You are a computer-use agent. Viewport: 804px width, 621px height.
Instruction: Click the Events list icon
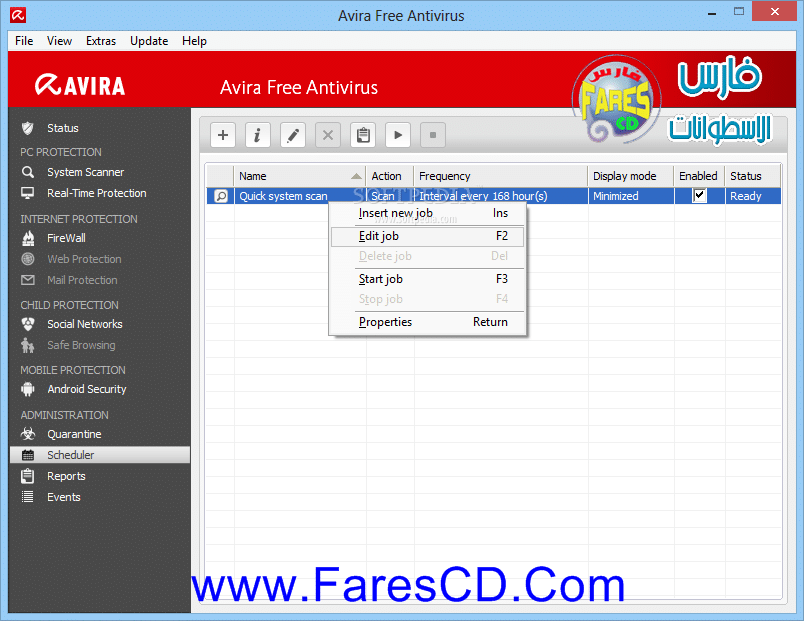tap(28, 497)
